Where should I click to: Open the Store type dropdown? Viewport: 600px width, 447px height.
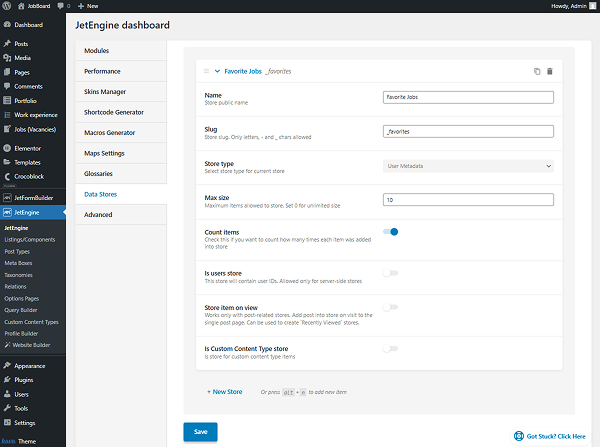[468, 166]
